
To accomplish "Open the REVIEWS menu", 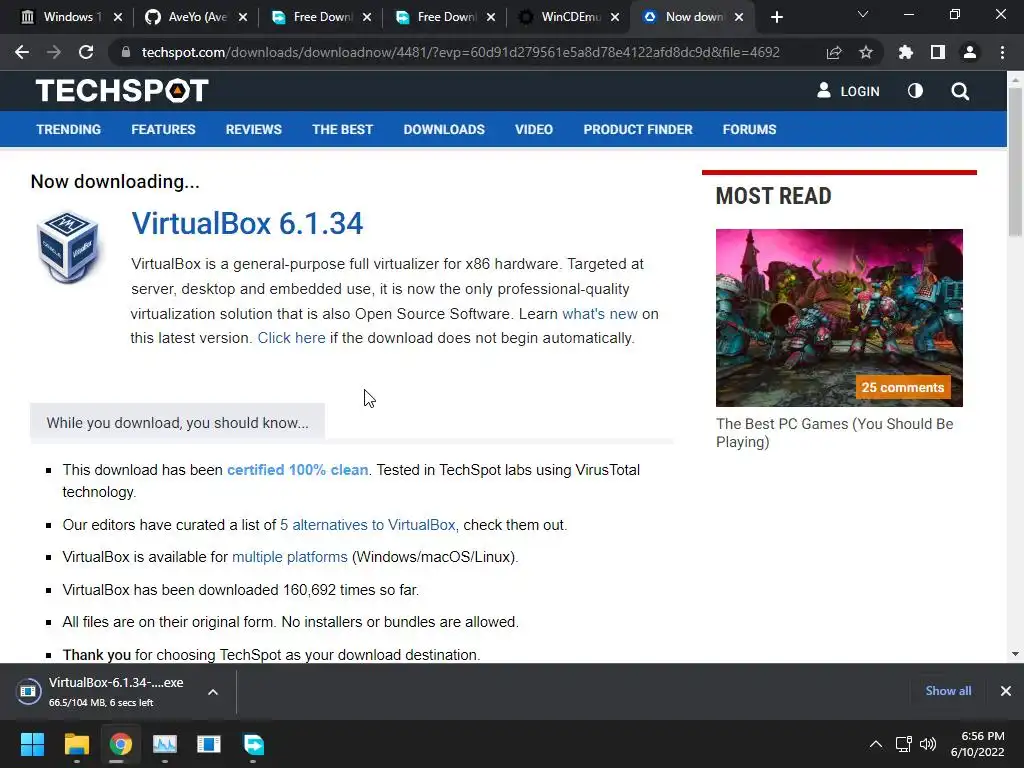I will coord(253,129).
